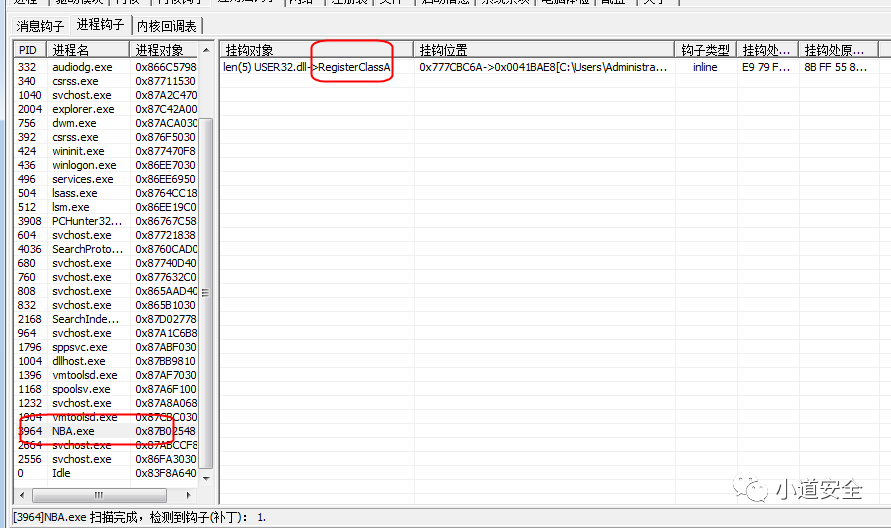Select the PCHunter32... process row
891x528 pixels.
(x=106, y=221)
